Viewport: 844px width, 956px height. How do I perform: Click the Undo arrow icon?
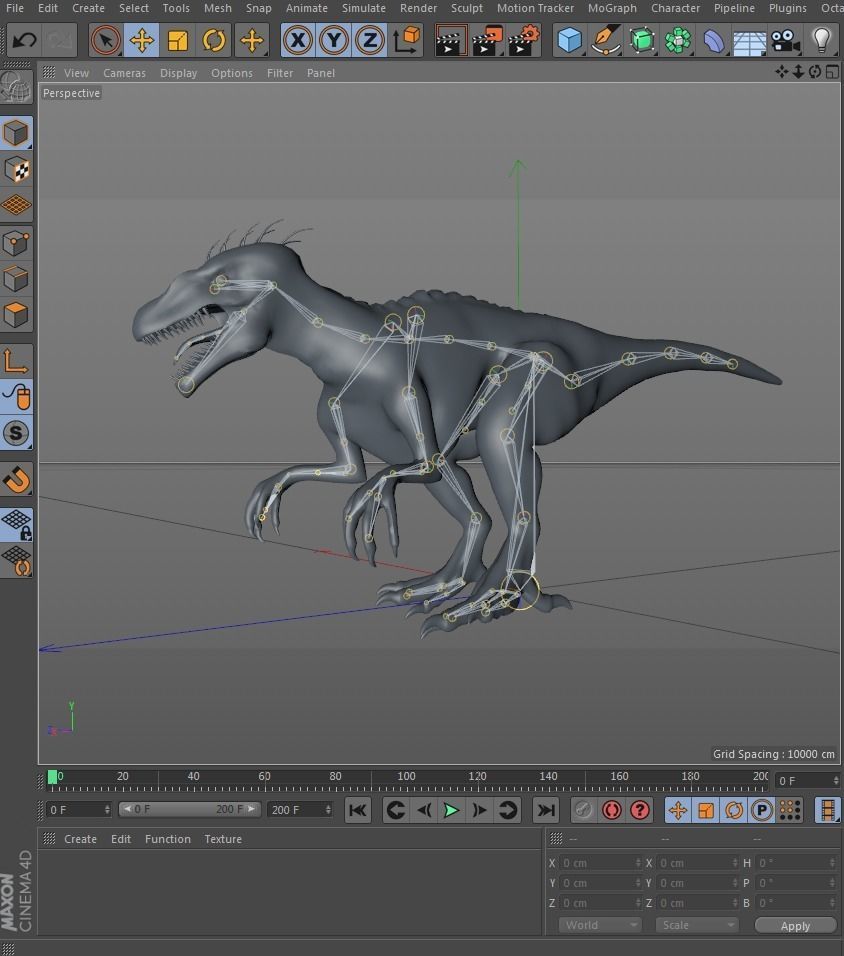pyautogui.click(x=24, y=40)
